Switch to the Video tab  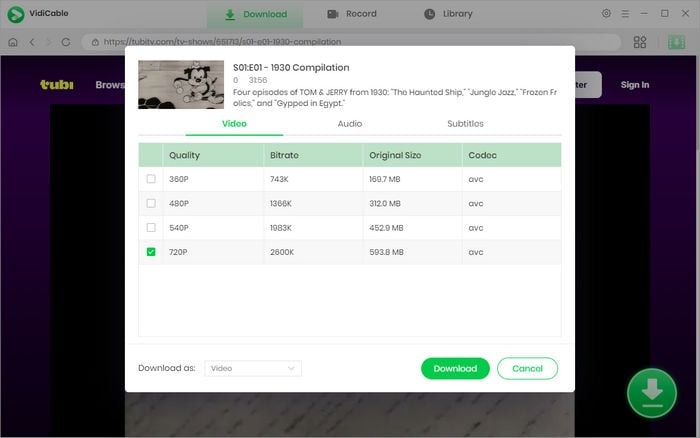(x=234, y=124)
